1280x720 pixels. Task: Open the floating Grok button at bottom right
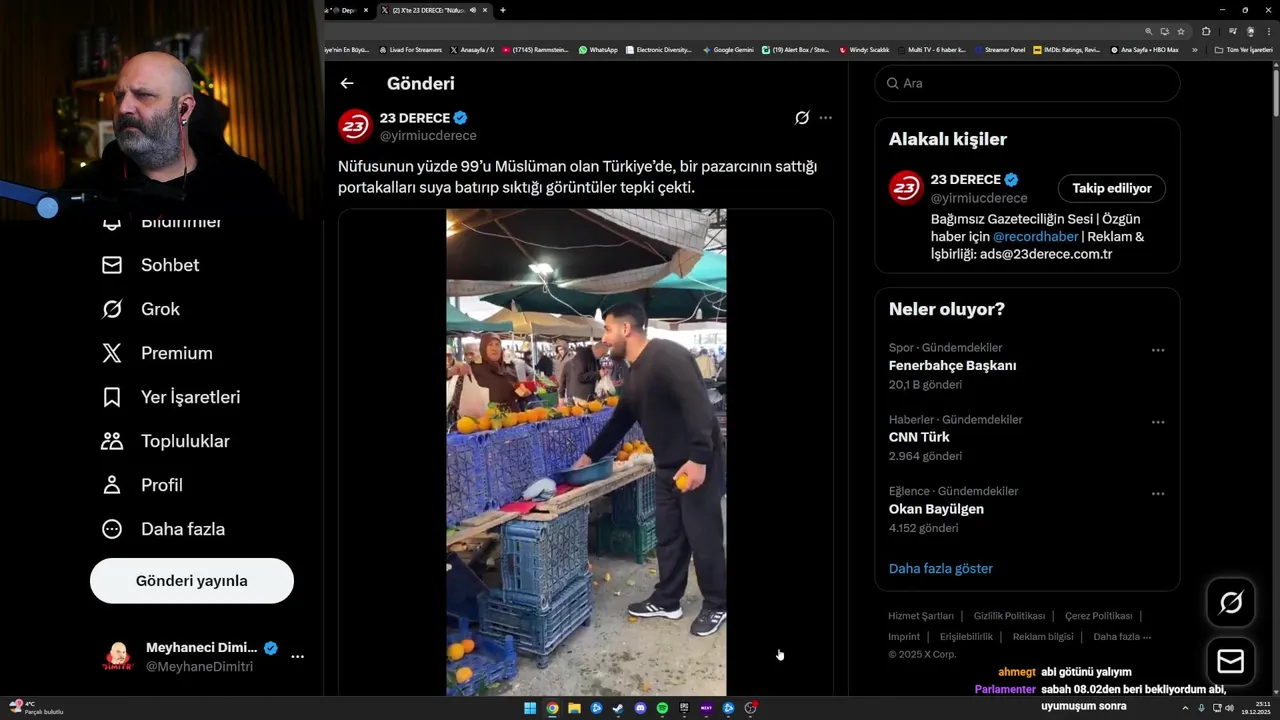coord(1231,602)
